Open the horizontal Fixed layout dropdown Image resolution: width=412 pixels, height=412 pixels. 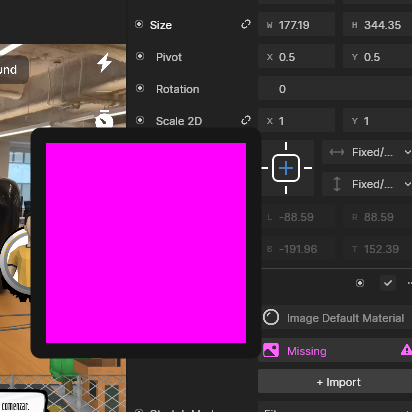click(x=367, y=152)
